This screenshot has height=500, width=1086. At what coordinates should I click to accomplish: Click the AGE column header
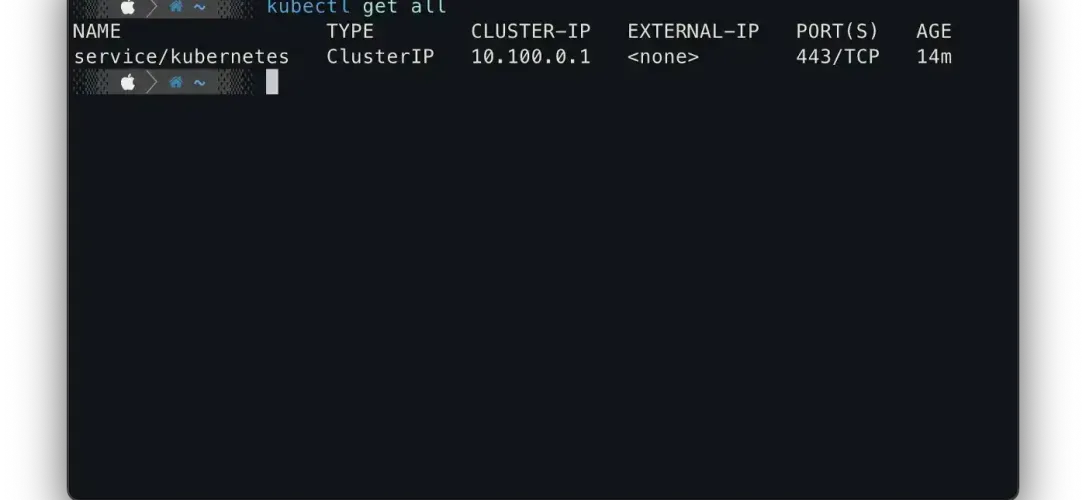[x=934, y=32]
